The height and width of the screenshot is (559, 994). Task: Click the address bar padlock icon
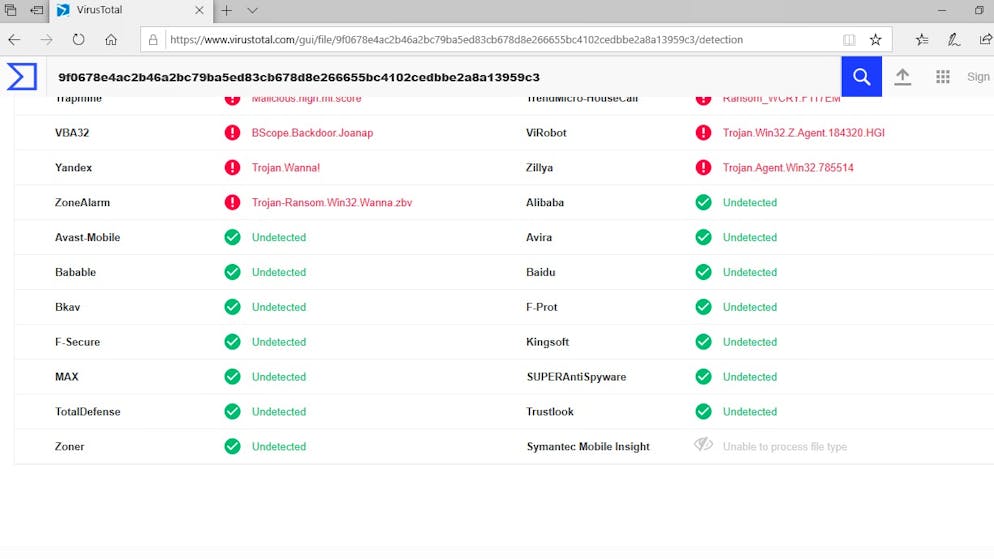153,39
